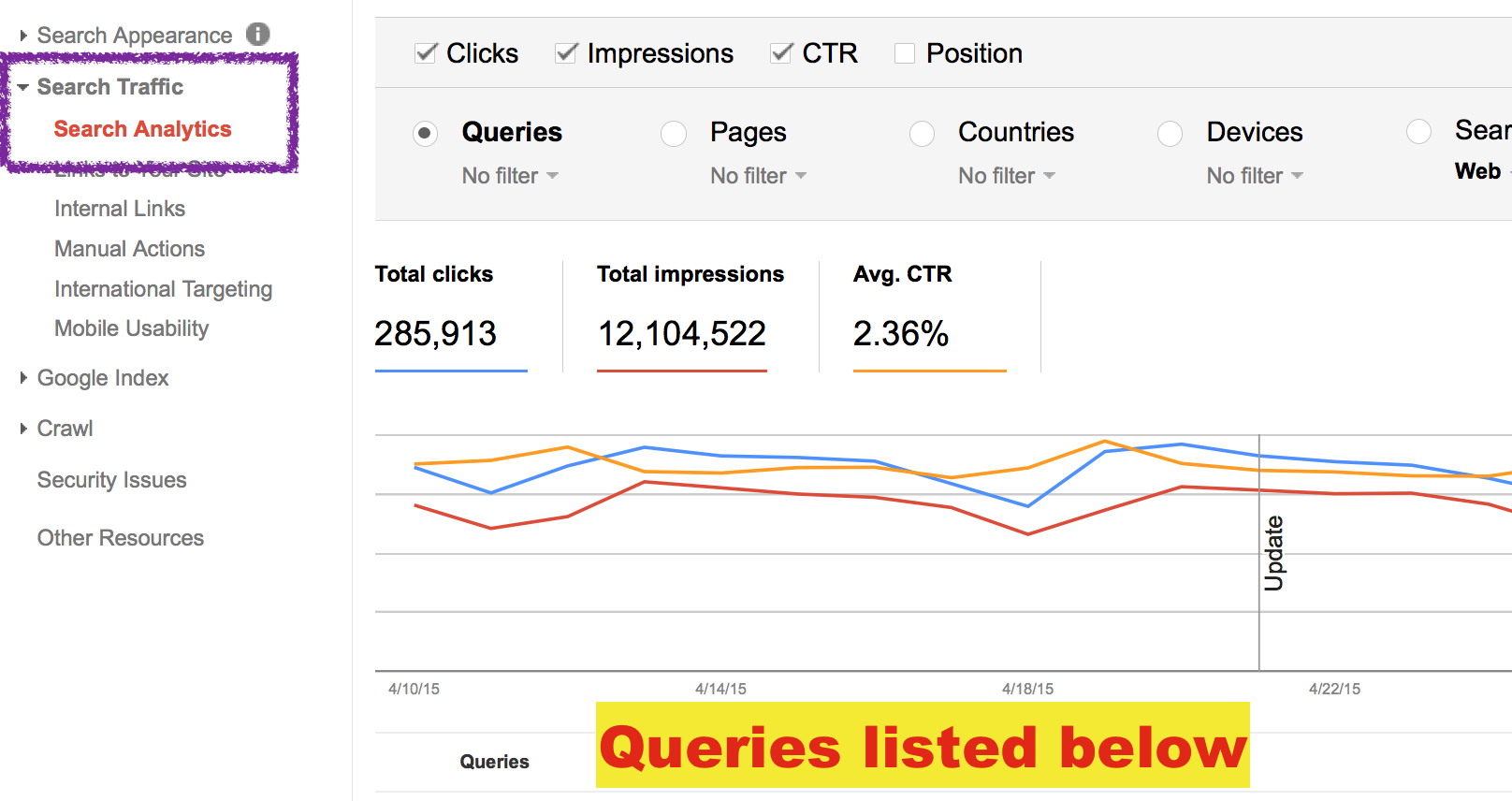The height and width of the screenshot is (801, 1512).
Task: Open Search Analytics in sidebar
Action: point(142,129)
